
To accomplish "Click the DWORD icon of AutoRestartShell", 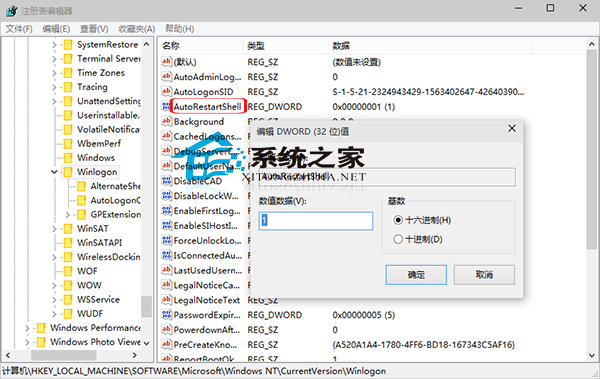I will point(166,106).
